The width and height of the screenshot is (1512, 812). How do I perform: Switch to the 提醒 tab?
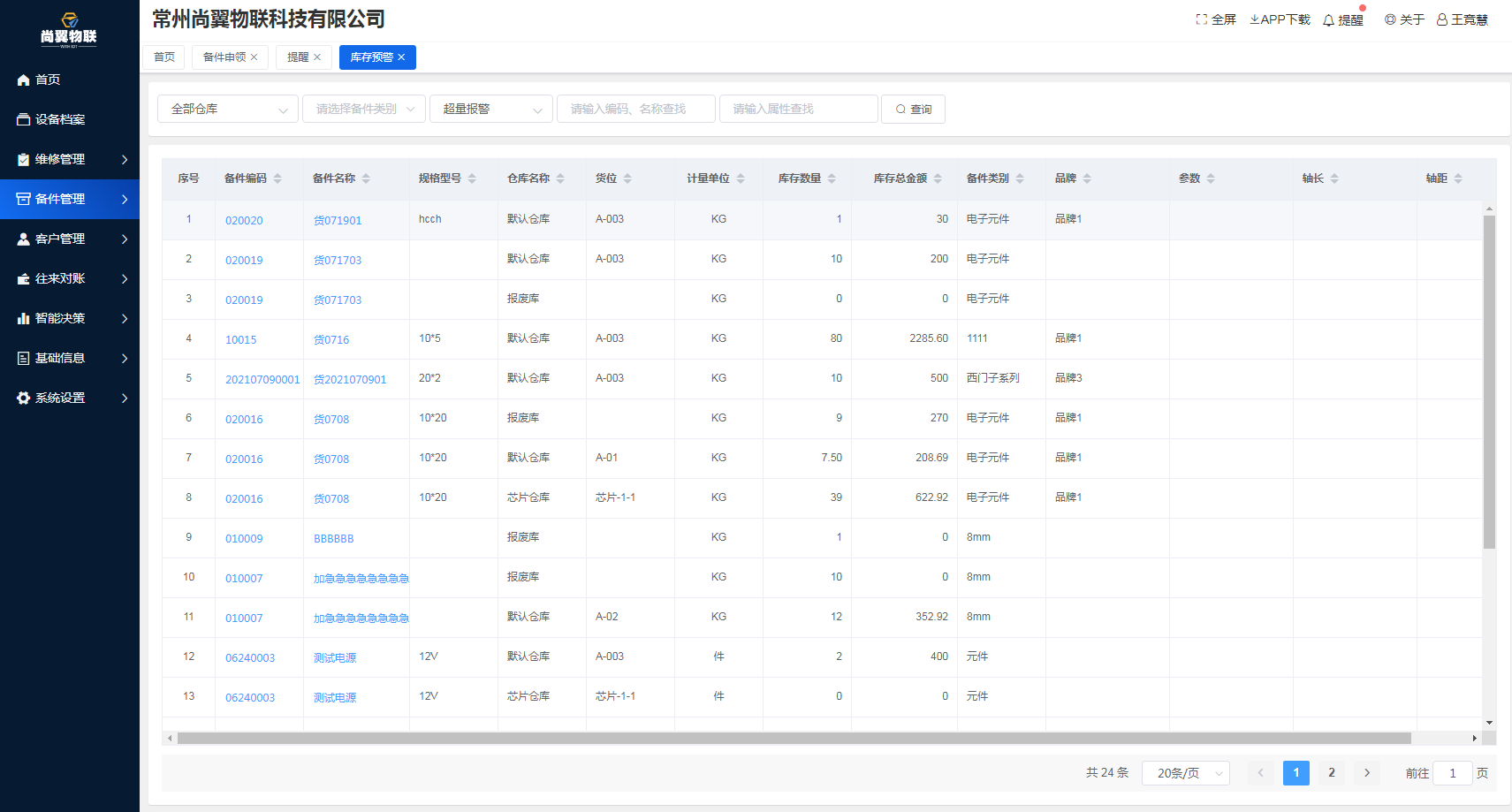click(x=298, y=57)
